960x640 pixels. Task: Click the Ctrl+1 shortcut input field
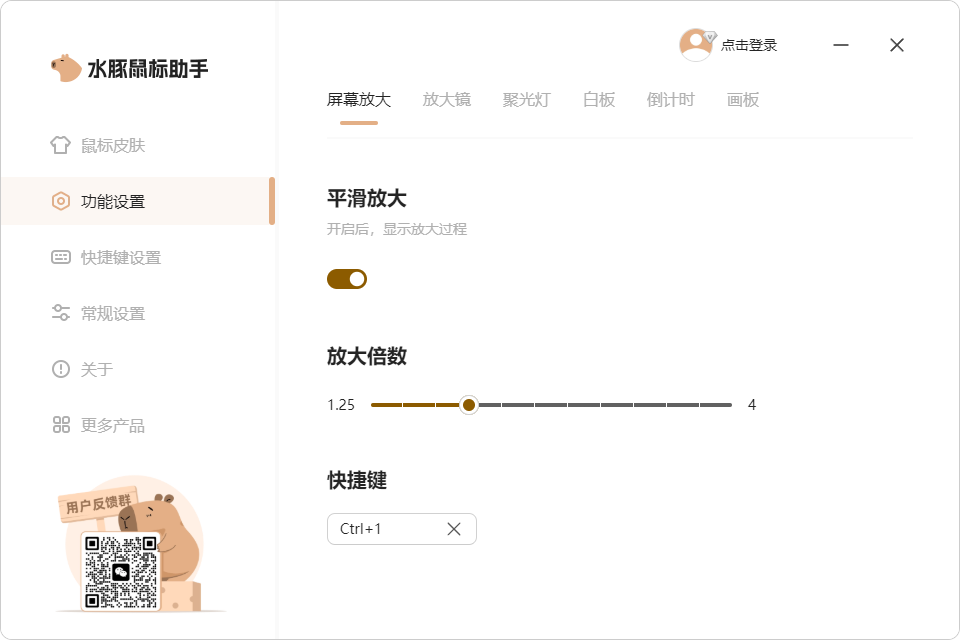click(402, 529)
